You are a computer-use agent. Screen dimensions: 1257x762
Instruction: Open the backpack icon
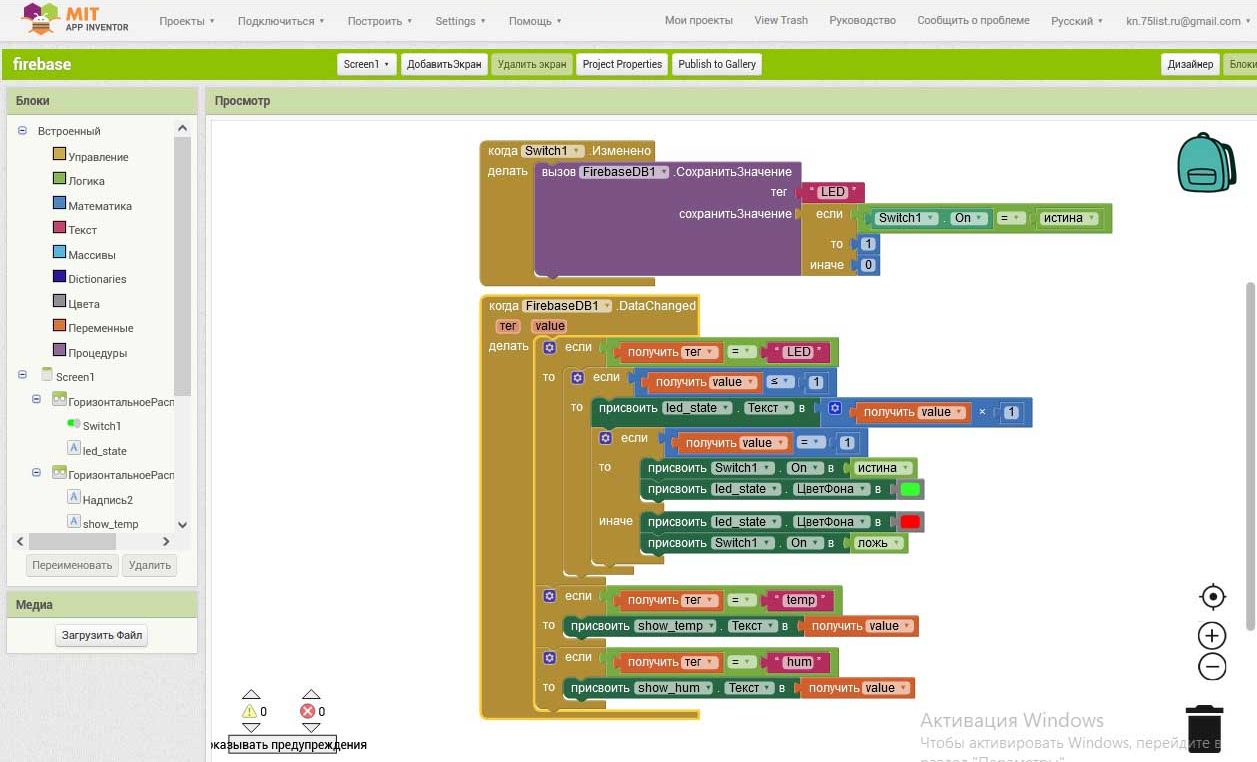(x=1207, y=162)
